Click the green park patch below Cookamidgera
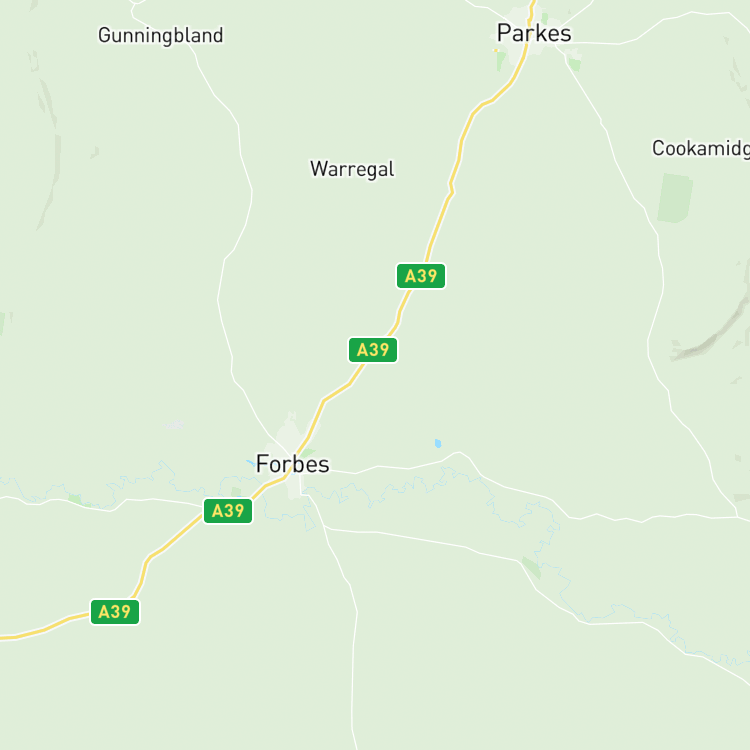The width and height of the screenshot is (750, 750). coord(675,198)
